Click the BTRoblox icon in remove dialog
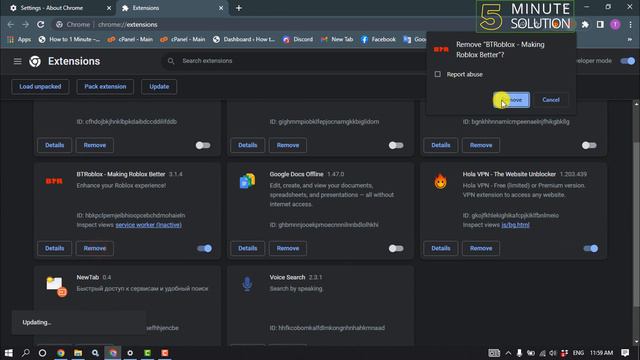 click(441, 49)
